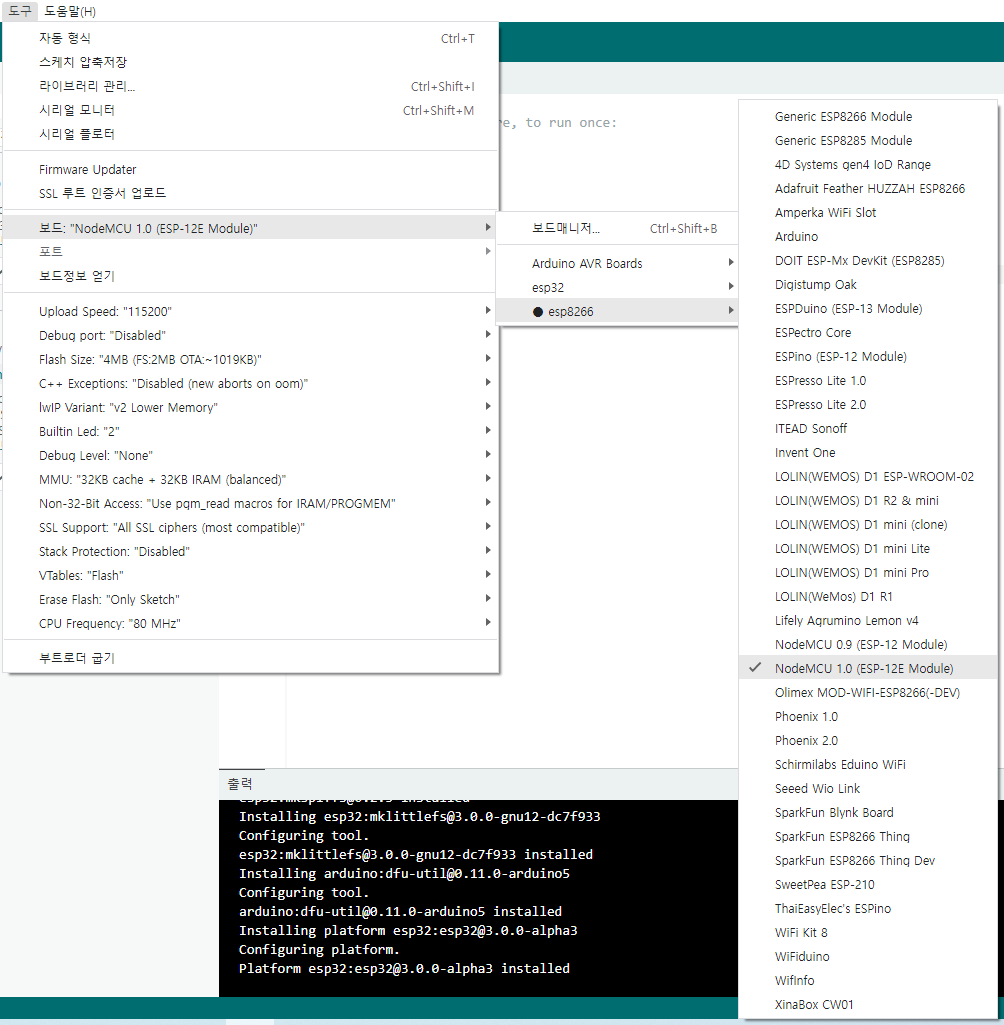The width and height of the screenshot is (1004, 1025).
Task: Expand Non-32-Bit Access submenu
Action: 251,503
